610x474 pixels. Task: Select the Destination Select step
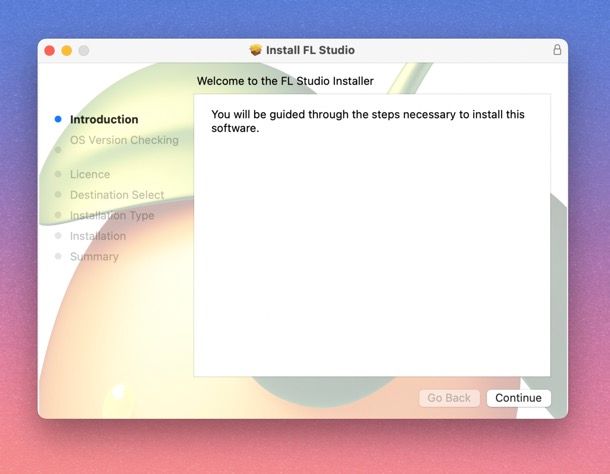117,195
